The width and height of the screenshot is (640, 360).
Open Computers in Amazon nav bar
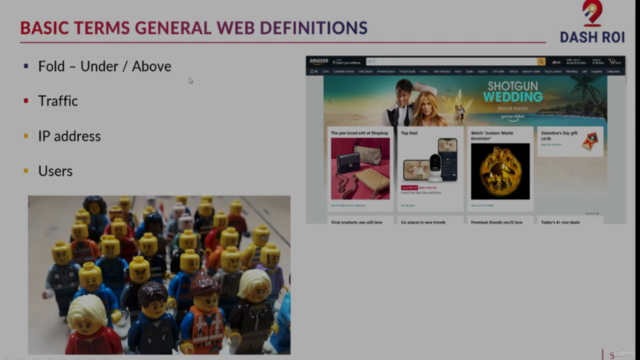613,71
